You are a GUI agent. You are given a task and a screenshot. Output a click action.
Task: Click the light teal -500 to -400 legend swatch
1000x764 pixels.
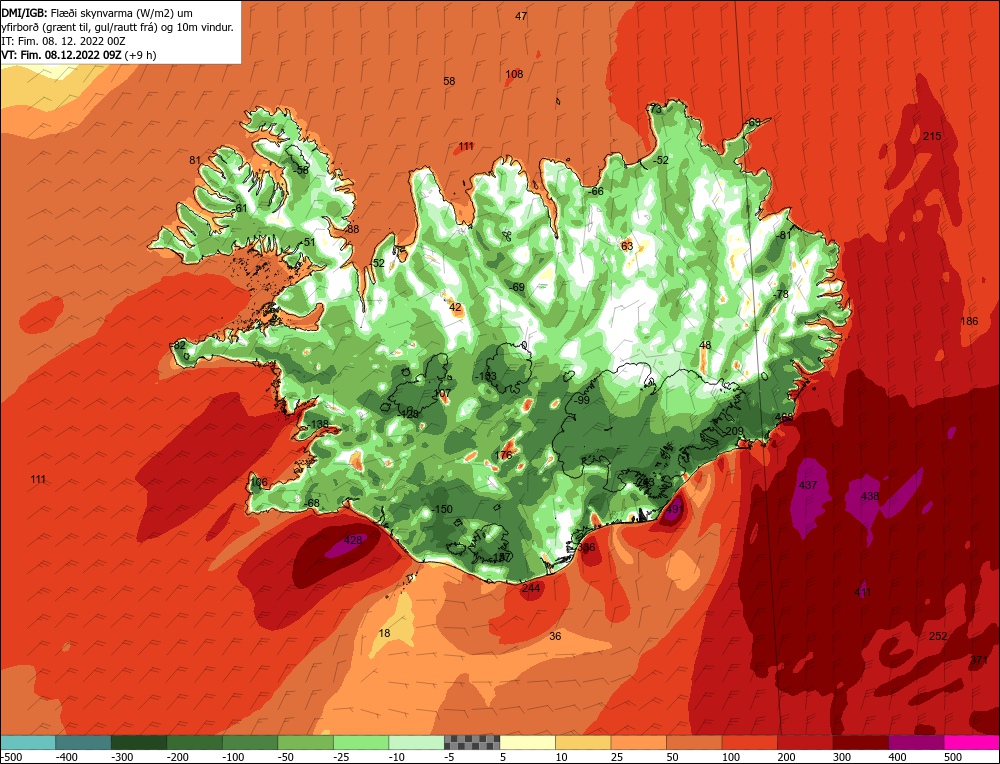pos(27,743)
